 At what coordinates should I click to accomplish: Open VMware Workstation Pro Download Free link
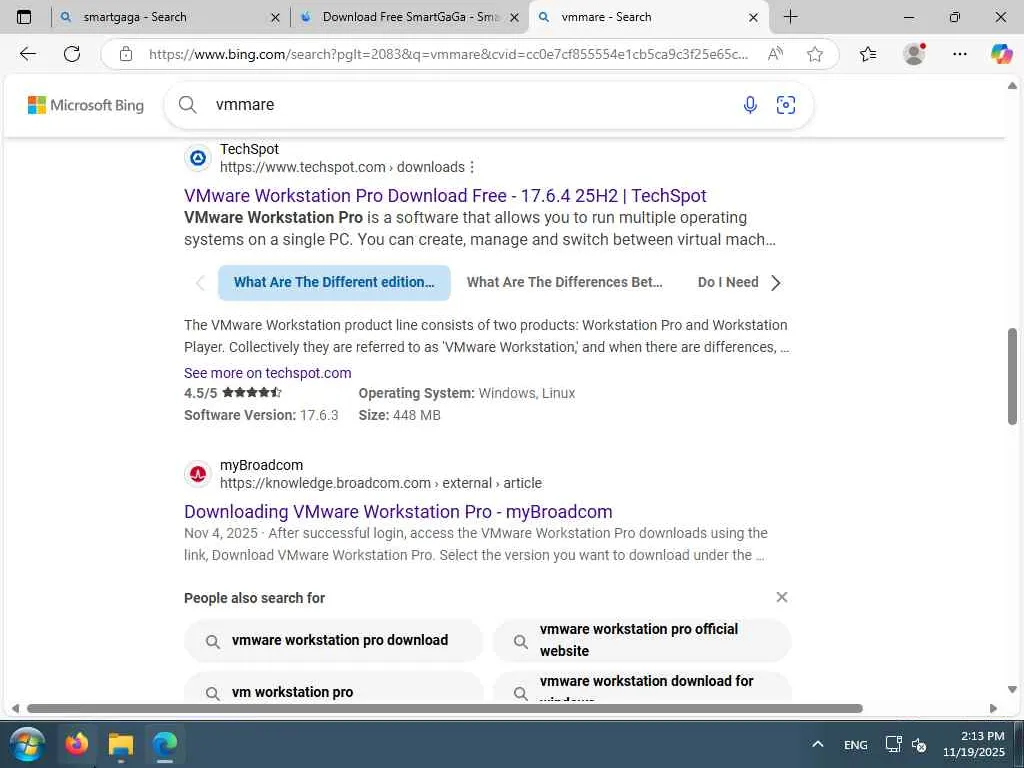coord(445,196)
